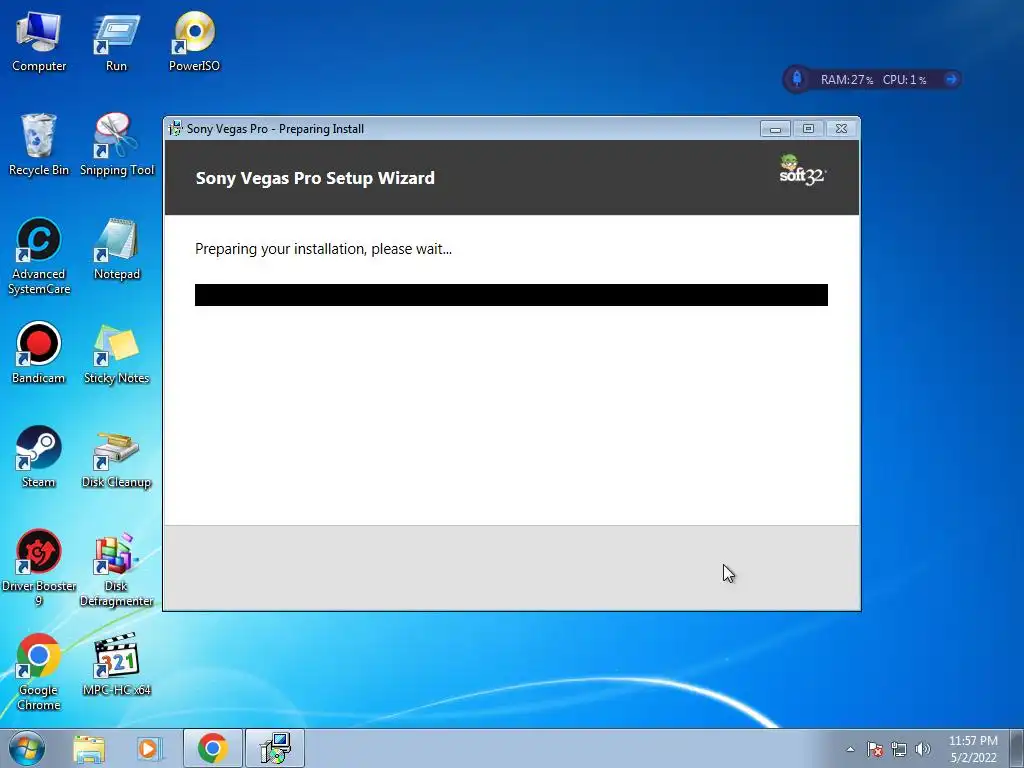The image size is (1024, 768).
Task: Click the installer icon in title bar
Action: tap(175, 129)
